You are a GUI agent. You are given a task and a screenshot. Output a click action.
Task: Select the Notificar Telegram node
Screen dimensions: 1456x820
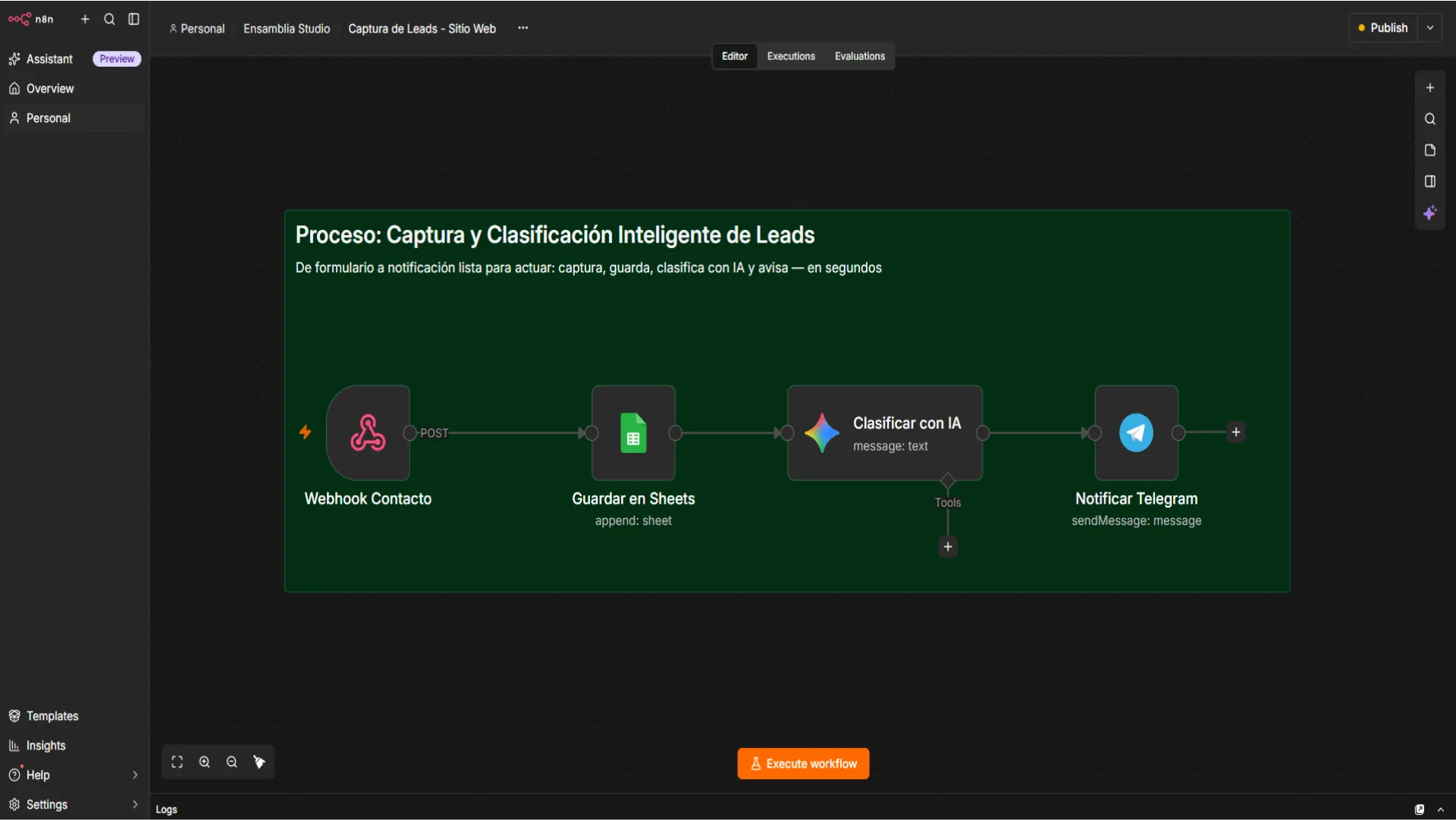click(1137, 433)
